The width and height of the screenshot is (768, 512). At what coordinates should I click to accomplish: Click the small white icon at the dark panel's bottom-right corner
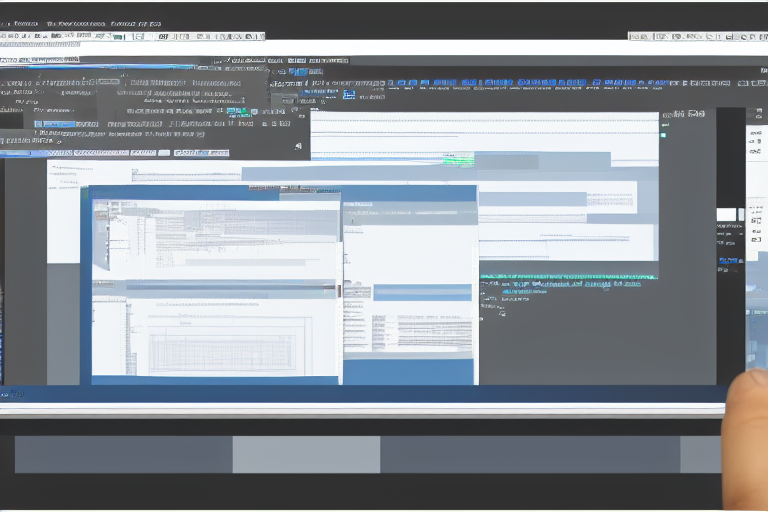click(298, 146)
